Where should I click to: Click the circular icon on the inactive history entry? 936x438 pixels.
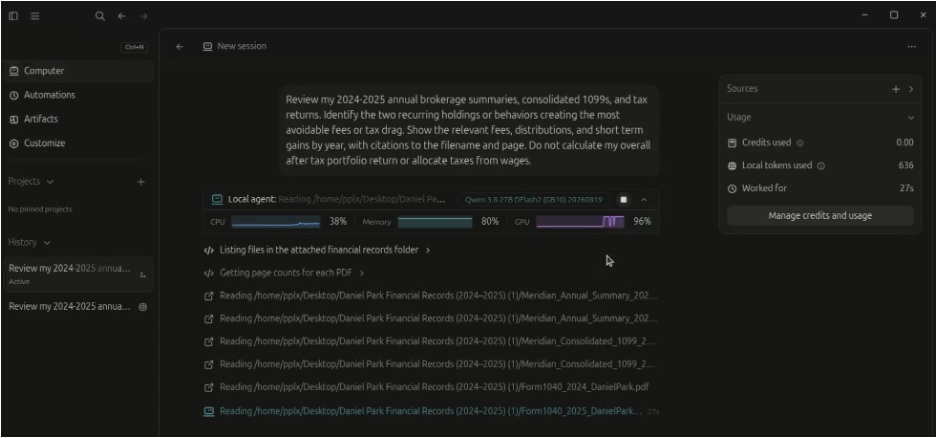tap(143, 307)
